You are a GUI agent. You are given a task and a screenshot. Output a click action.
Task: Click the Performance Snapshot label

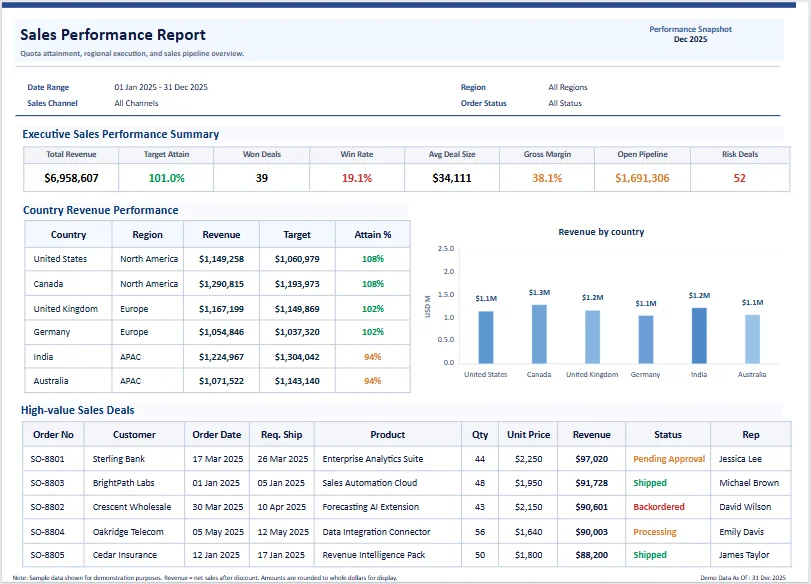pyautogui.click(x=690, y=29)
